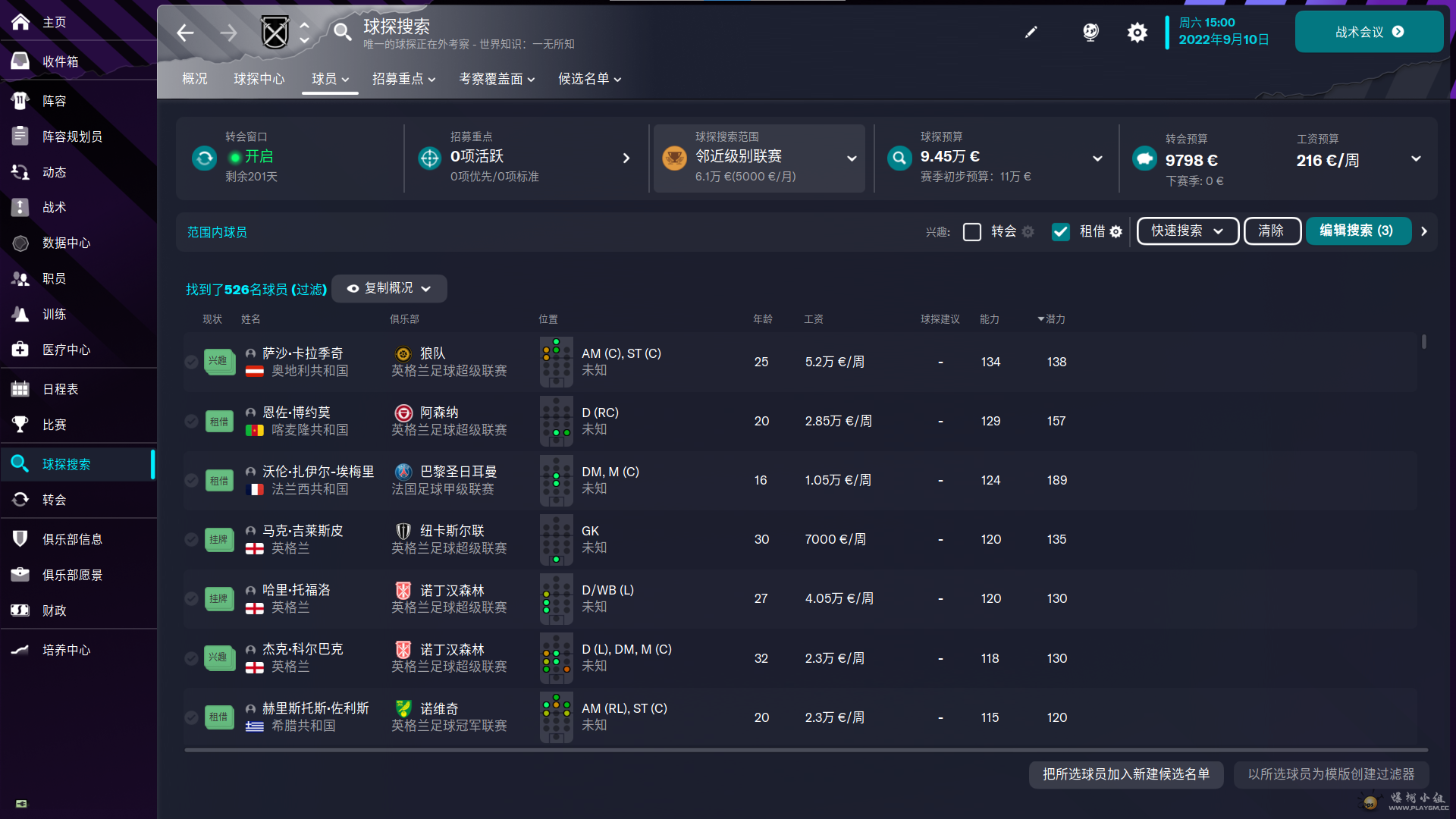This screenshot has width=1456, height=819.
Task: Click the magnifier search icon beside 球探搜索
Action: (x=342, y=33)
